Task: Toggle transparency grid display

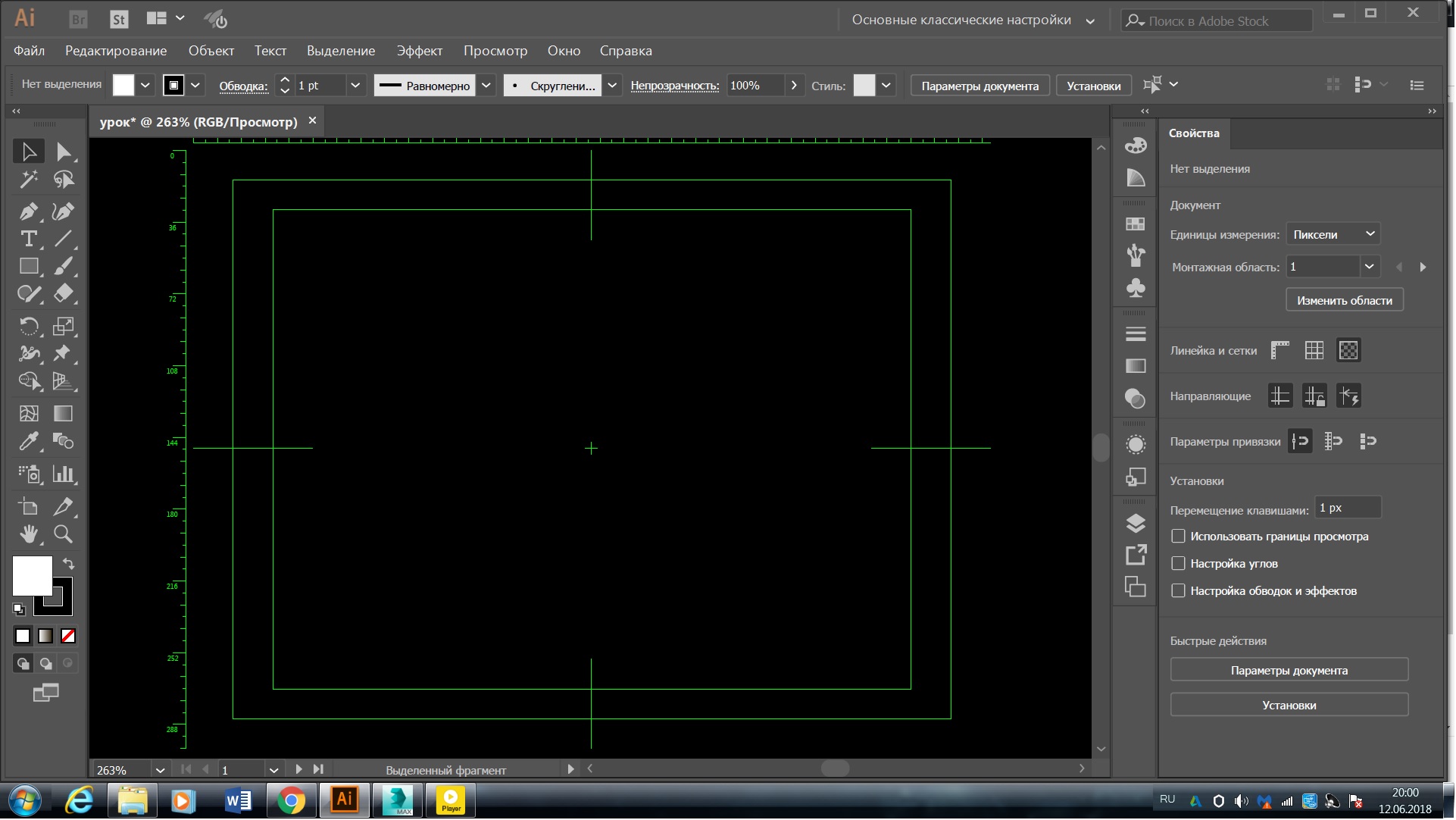Action: click(x=1348, y=350)
